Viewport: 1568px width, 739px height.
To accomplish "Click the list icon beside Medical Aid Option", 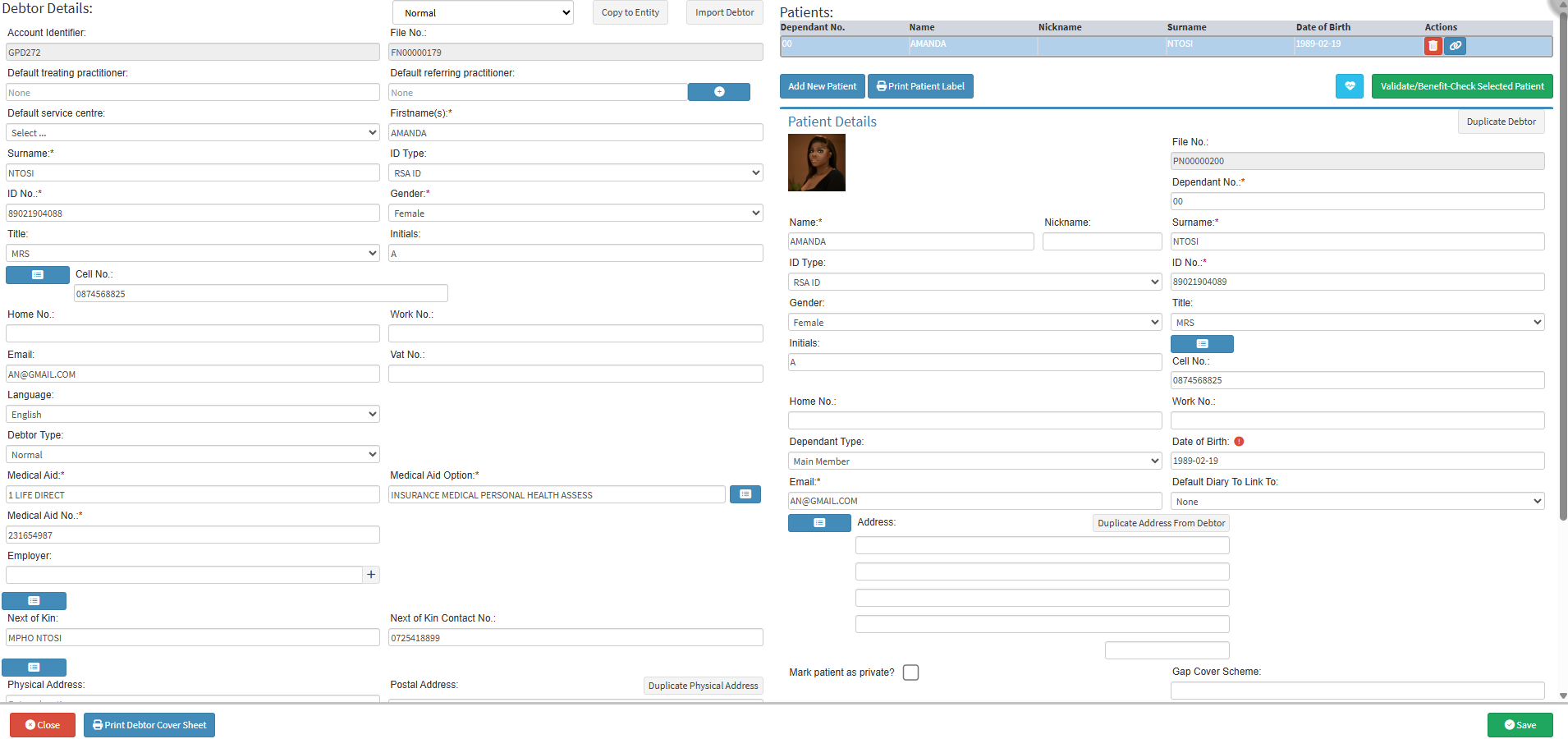I will (x=745, y=494).
